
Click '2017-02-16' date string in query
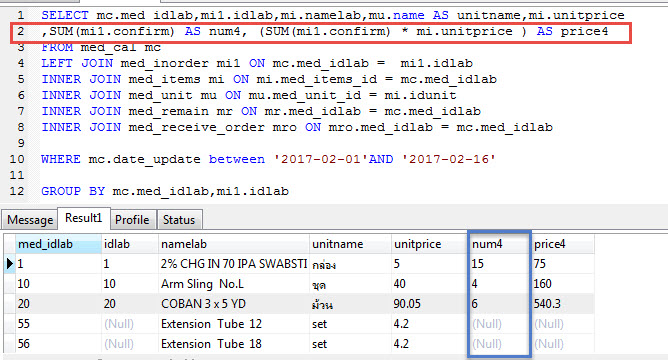click(x=449, y=159)
